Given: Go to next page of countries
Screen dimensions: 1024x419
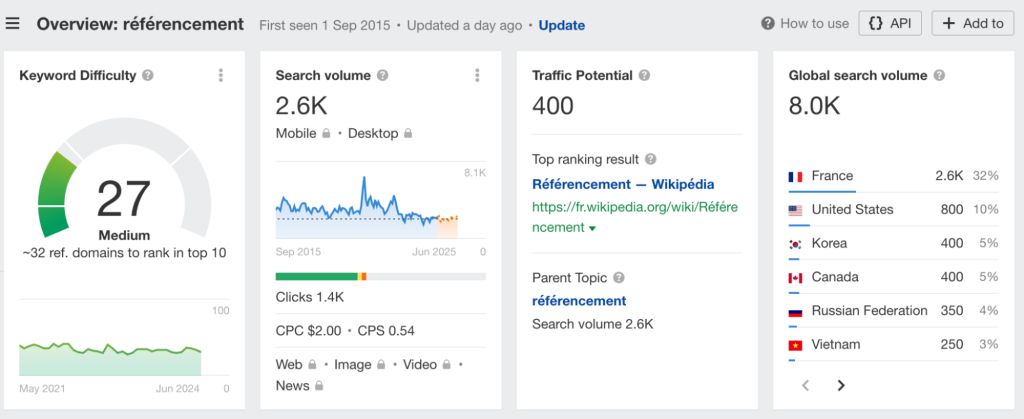Looking at the screenshot, I should click(x=841, y=385).
